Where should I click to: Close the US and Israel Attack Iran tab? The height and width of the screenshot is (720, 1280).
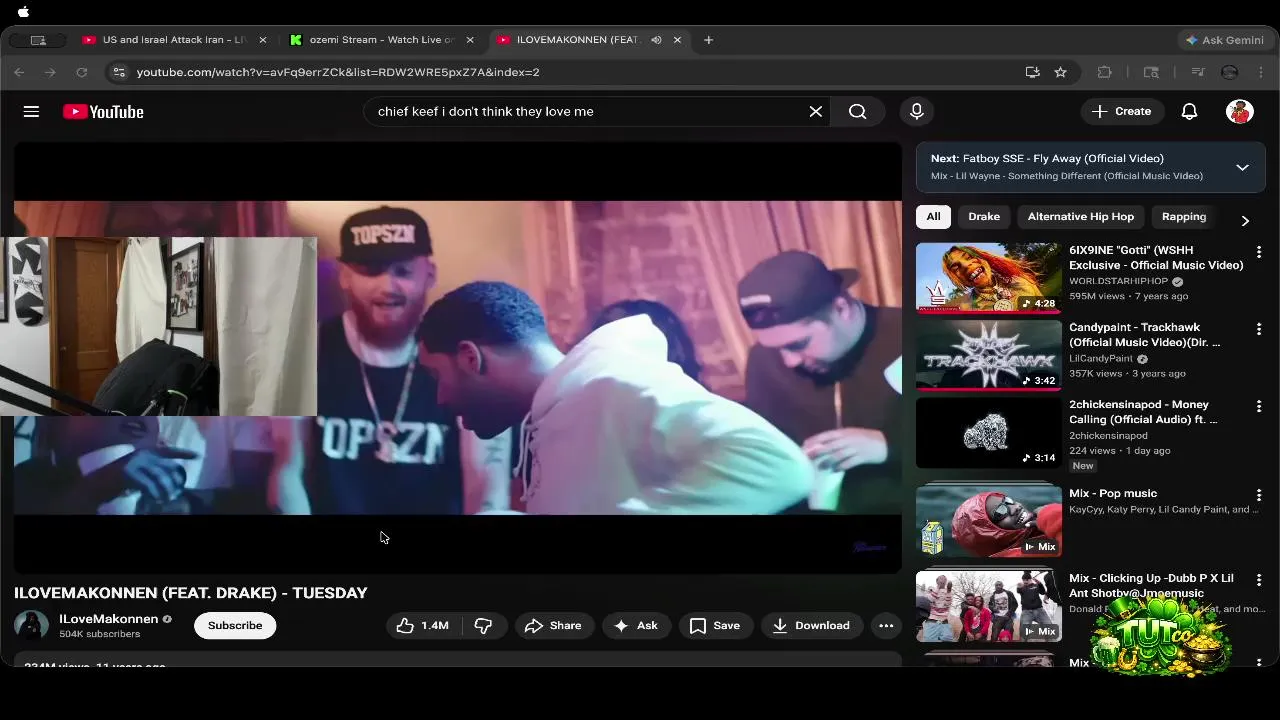point(263,40)
